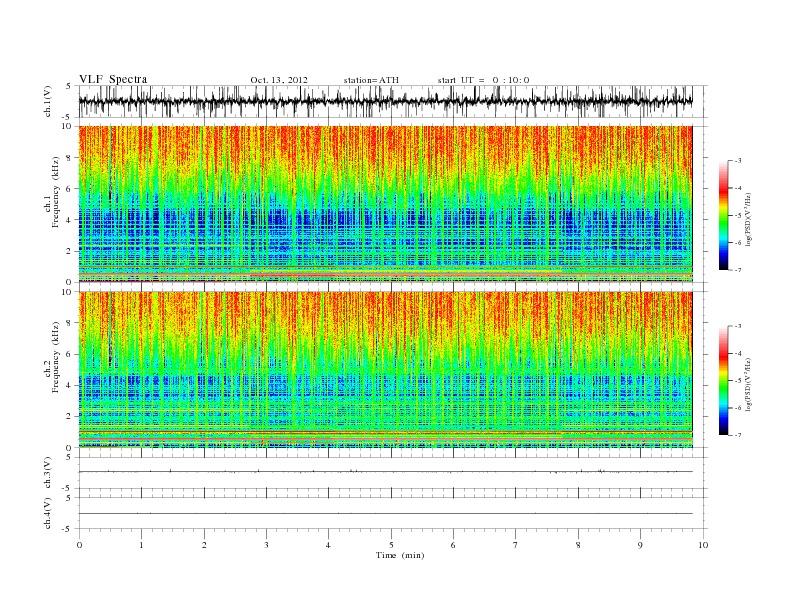This screenshot has height=612, width=792.
Task: Click the ch.3 flat waveform trace
Action: (386, 472)
